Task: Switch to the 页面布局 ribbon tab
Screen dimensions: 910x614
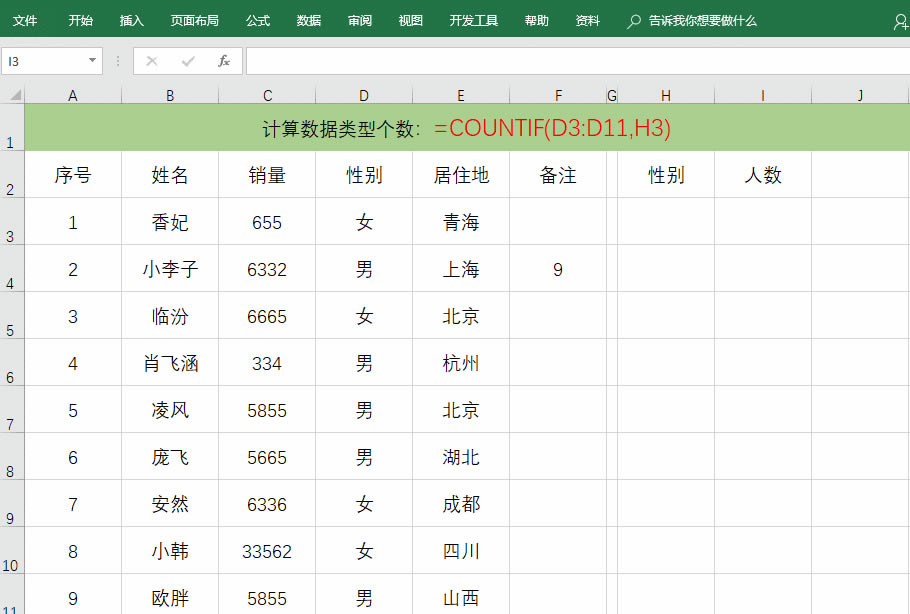Action: (194, 21)
